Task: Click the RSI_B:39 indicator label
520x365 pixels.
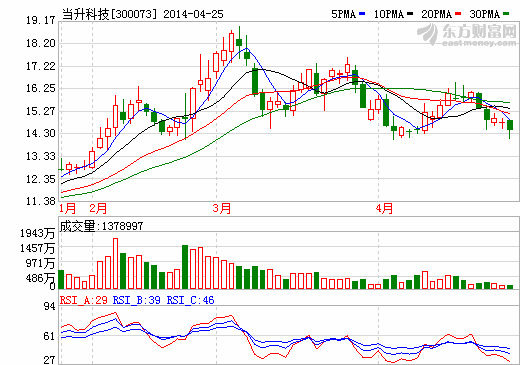Action: (x=137, y=300)
